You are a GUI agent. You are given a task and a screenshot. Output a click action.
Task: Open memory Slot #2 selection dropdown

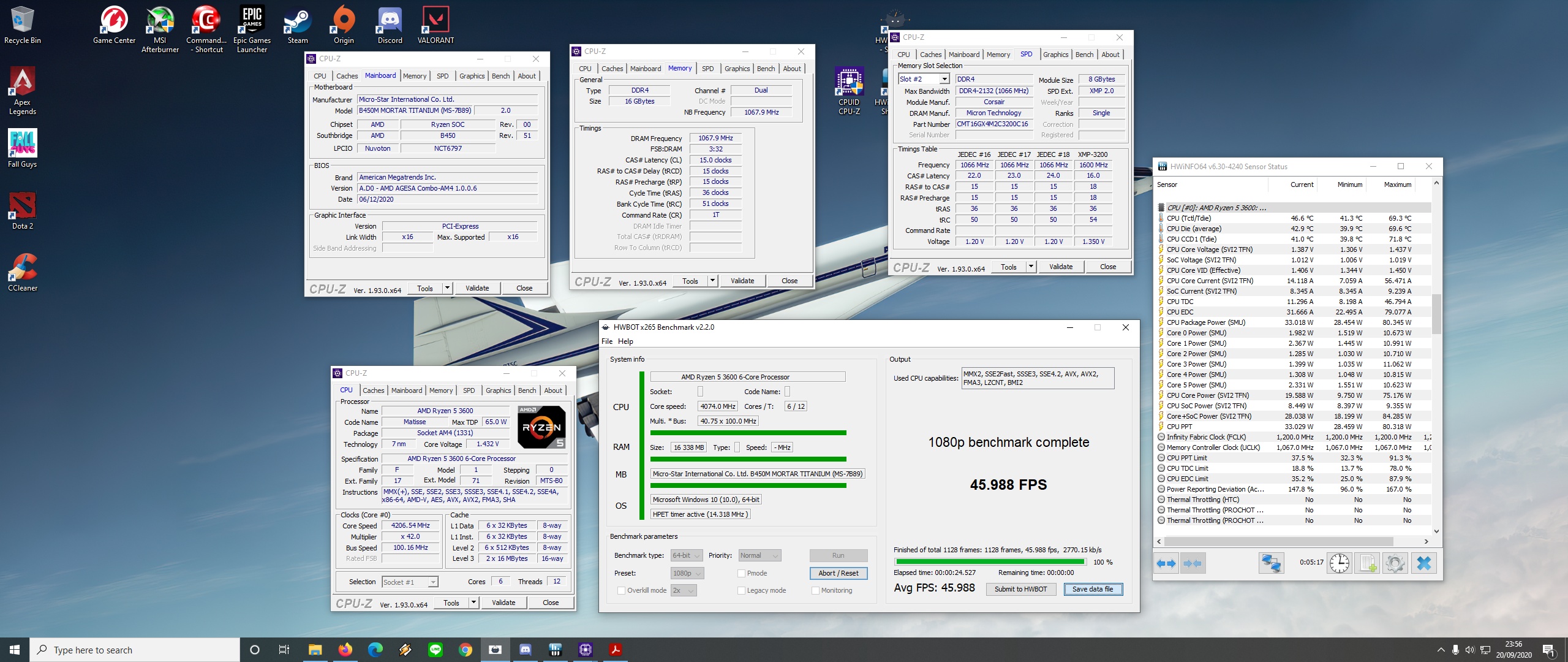pyautogui.click(x=924, y=79)
